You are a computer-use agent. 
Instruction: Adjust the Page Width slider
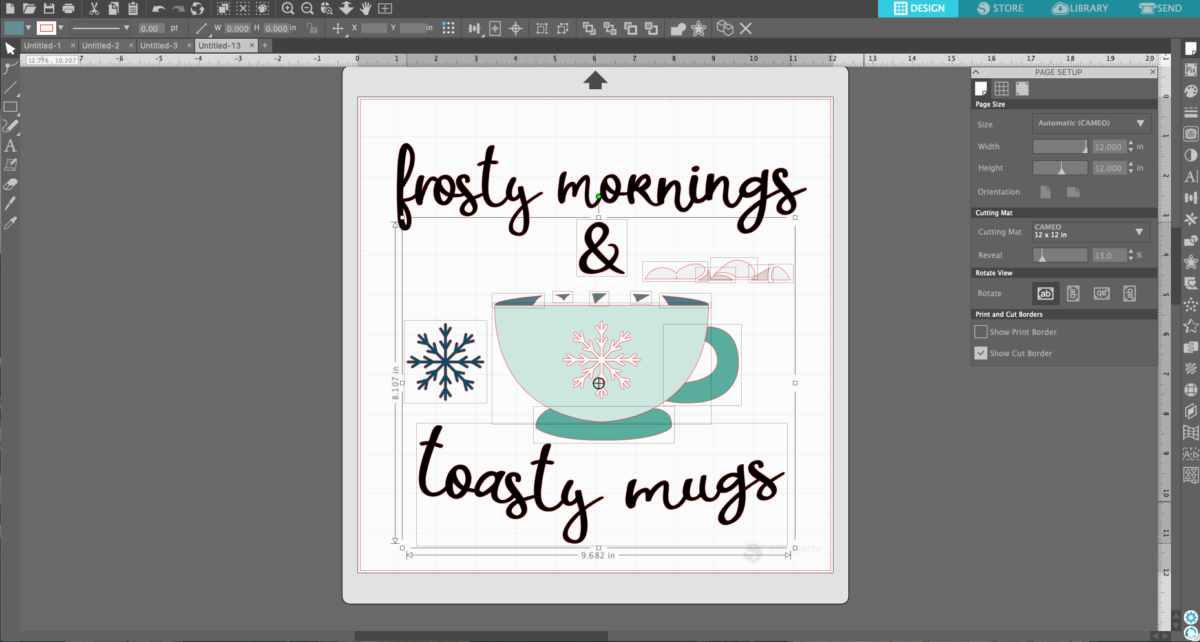(1060, 147)
